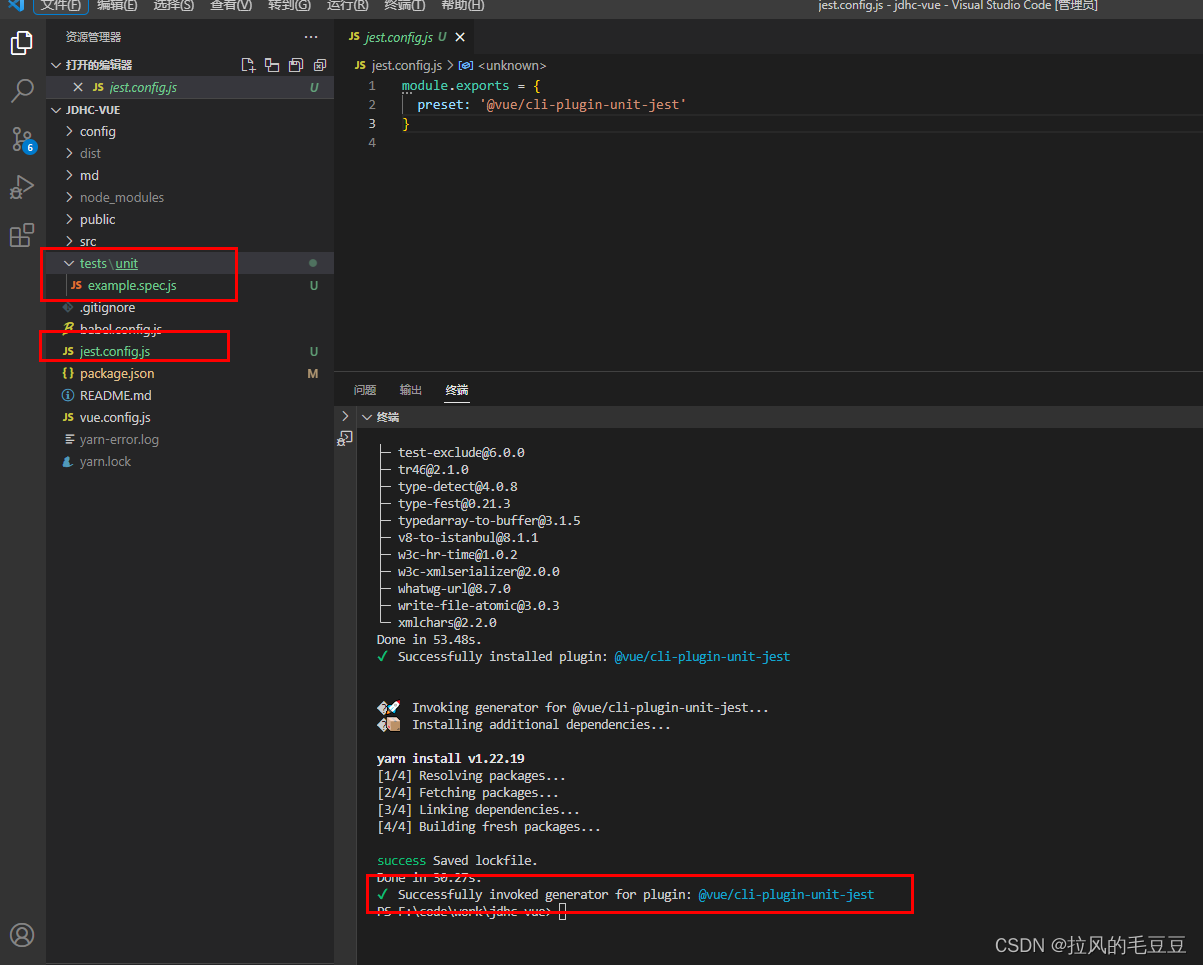Collapse the 终端 section header in the panel
This screenshot has width=1203, height=965.
pos(367,417)
